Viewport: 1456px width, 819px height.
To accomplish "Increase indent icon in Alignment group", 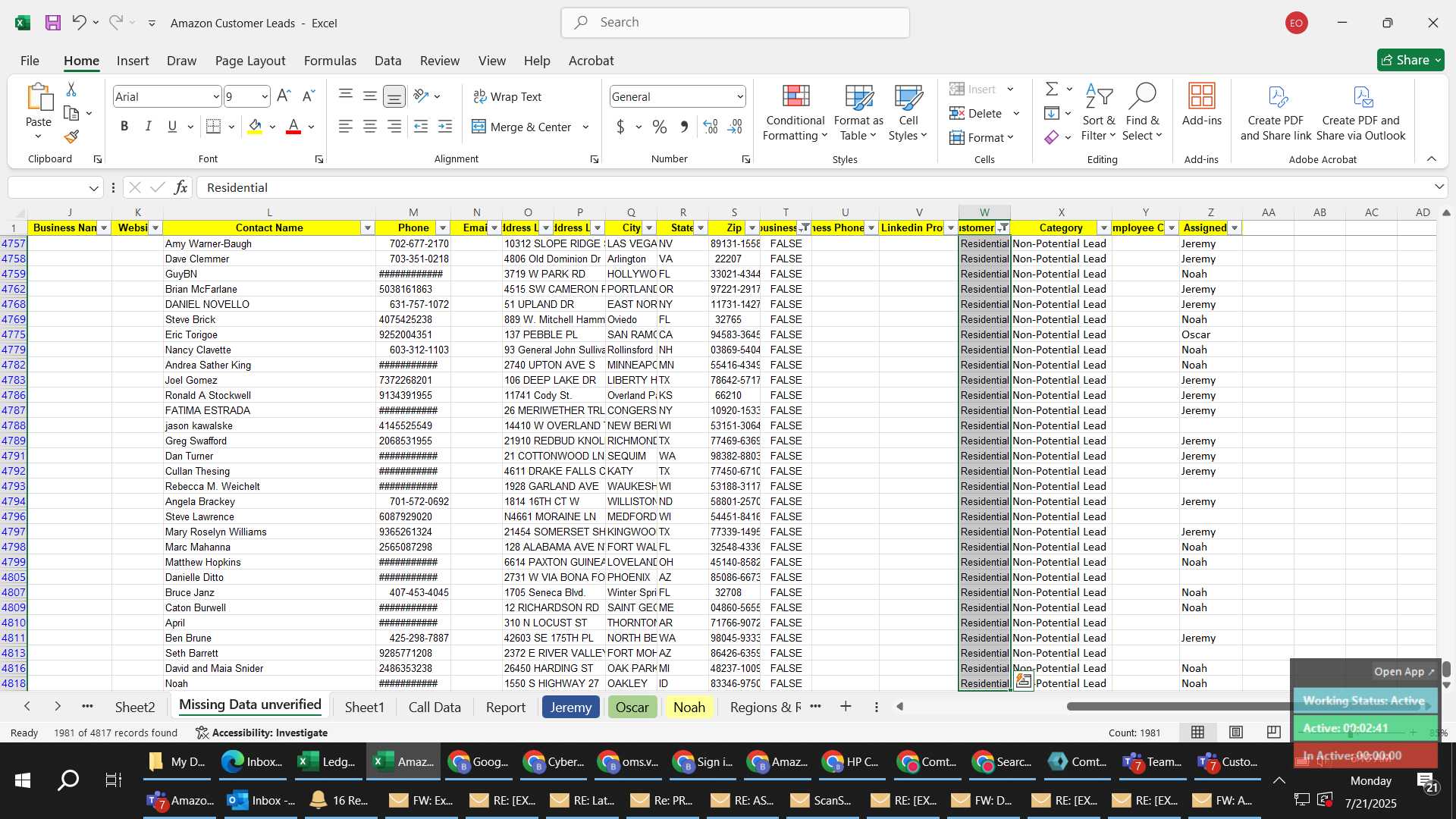I will pos(445,127).
